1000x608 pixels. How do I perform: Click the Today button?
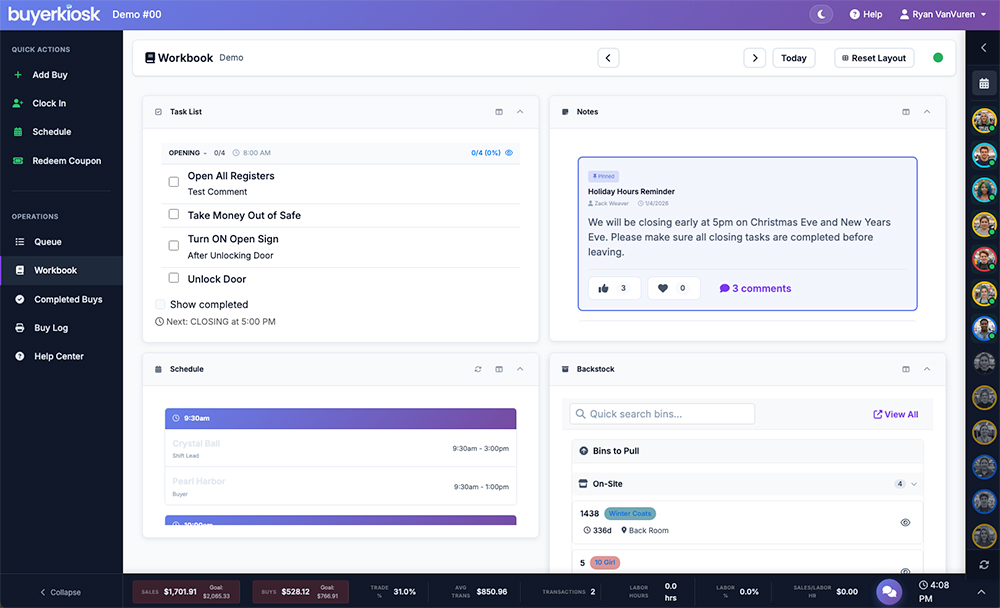(x=793, y=57)
